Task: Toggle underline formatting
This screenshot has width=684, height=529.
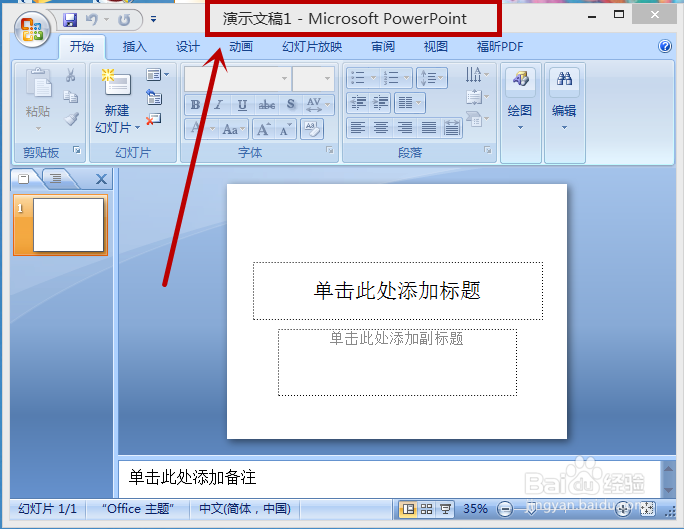Action: (x=243, y=105)
